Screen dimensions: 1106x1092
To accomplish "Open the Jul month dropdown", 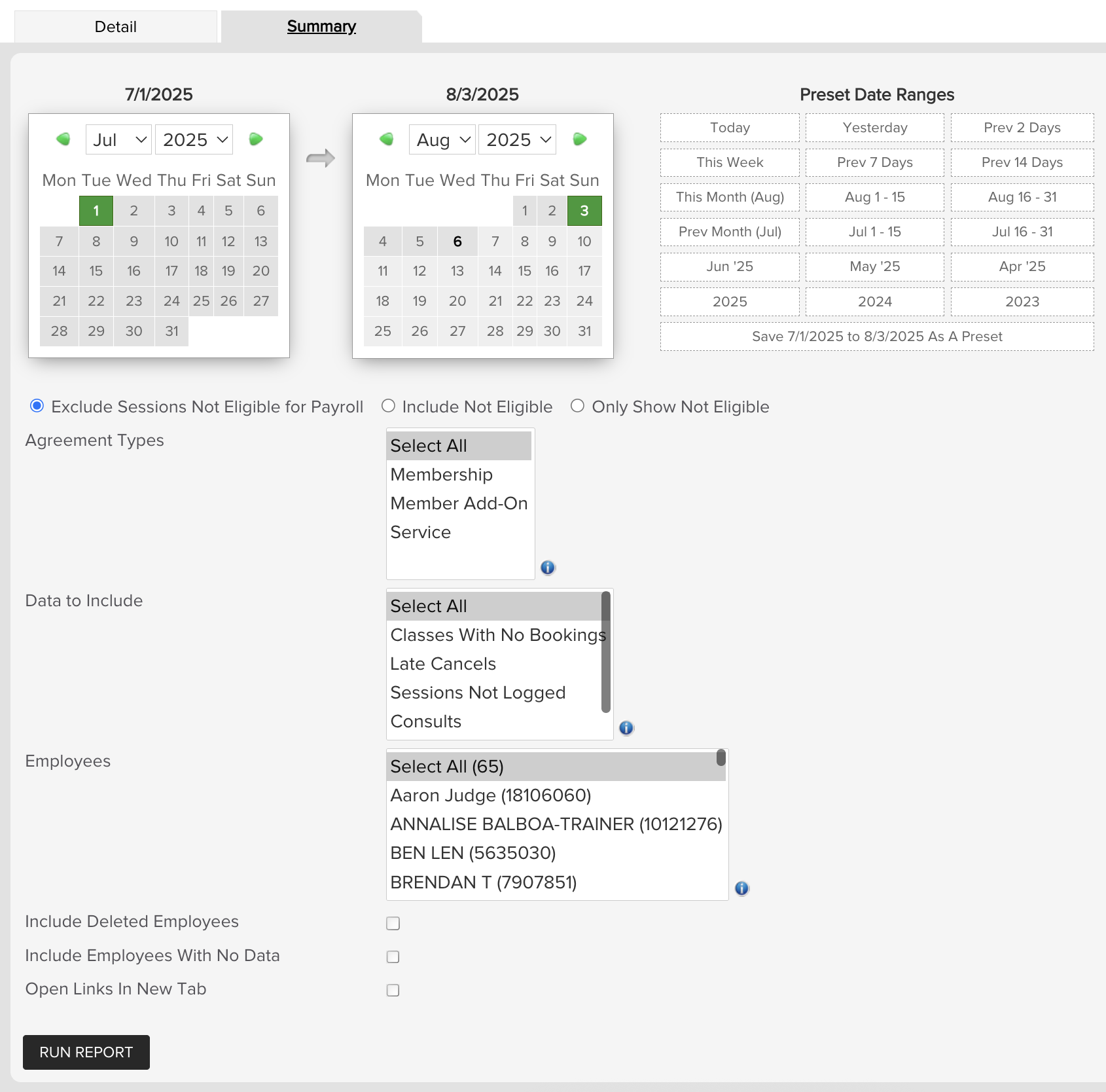I will click(118, 139).
